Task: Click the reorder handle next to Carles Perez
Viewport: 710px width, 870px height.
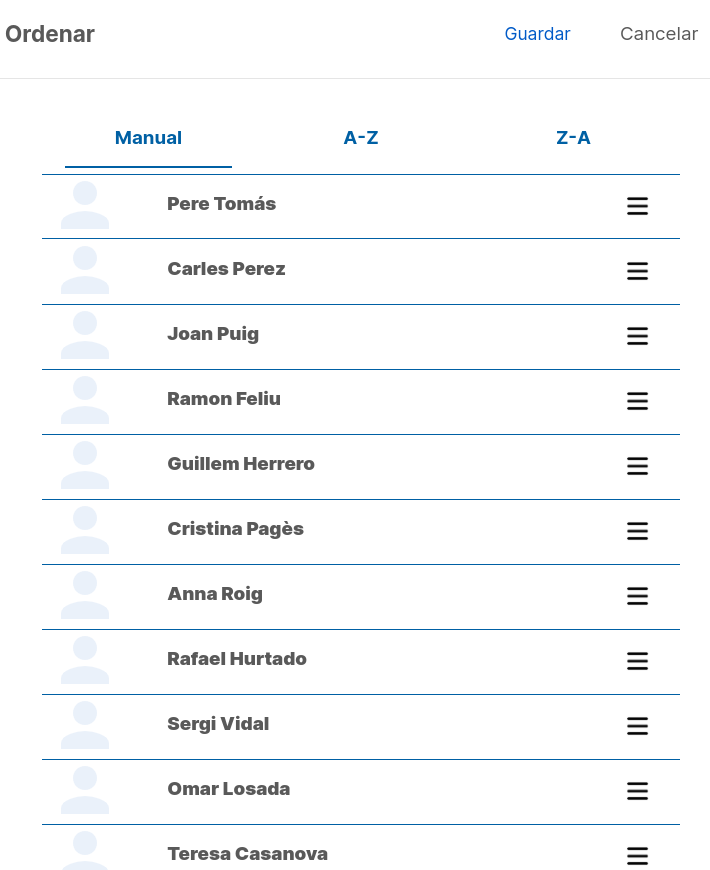Action: point(637,271)
